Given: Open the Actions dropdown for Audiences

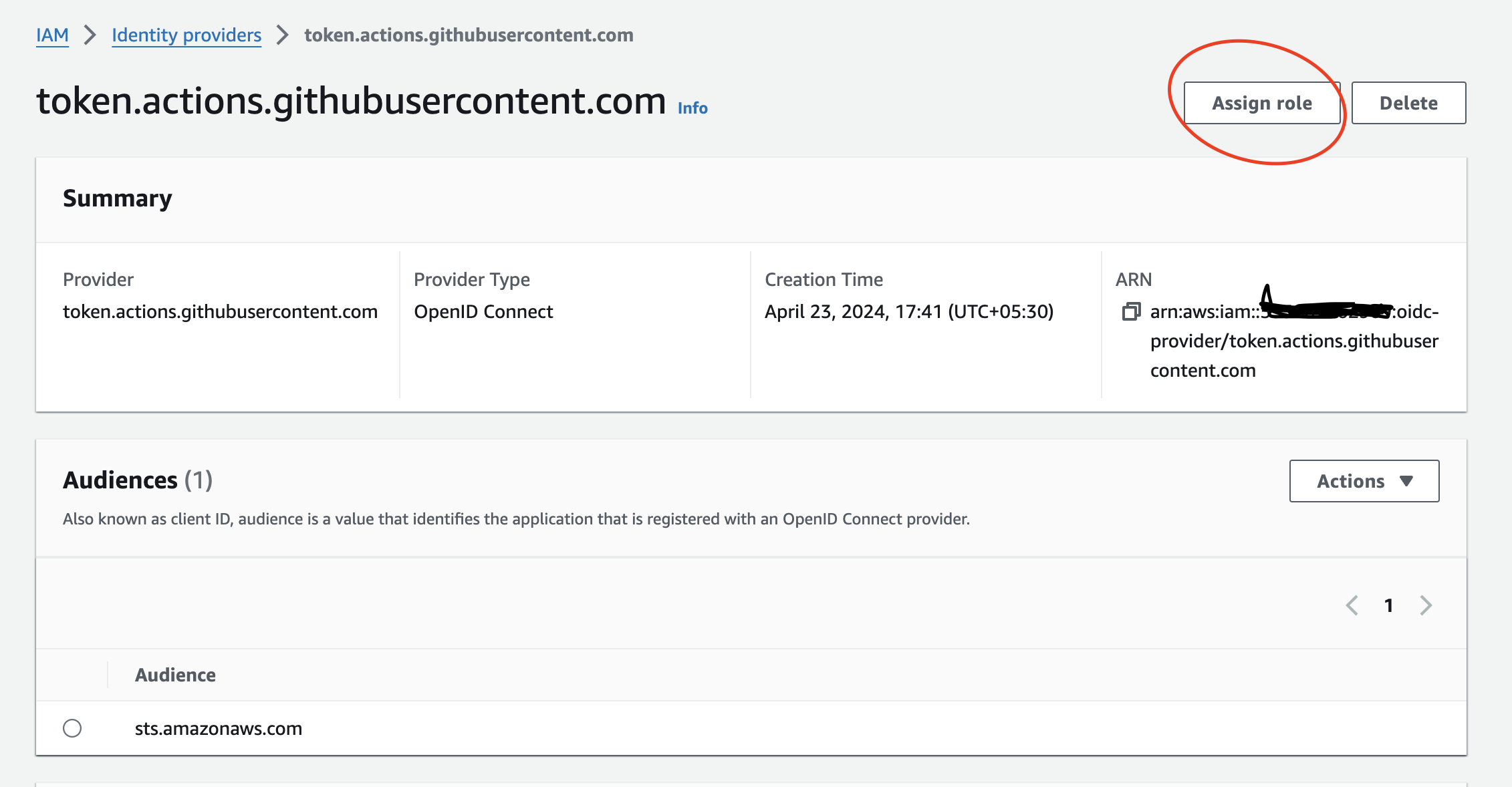Looking at the screenshot, I should click(x=1364, y=480).
